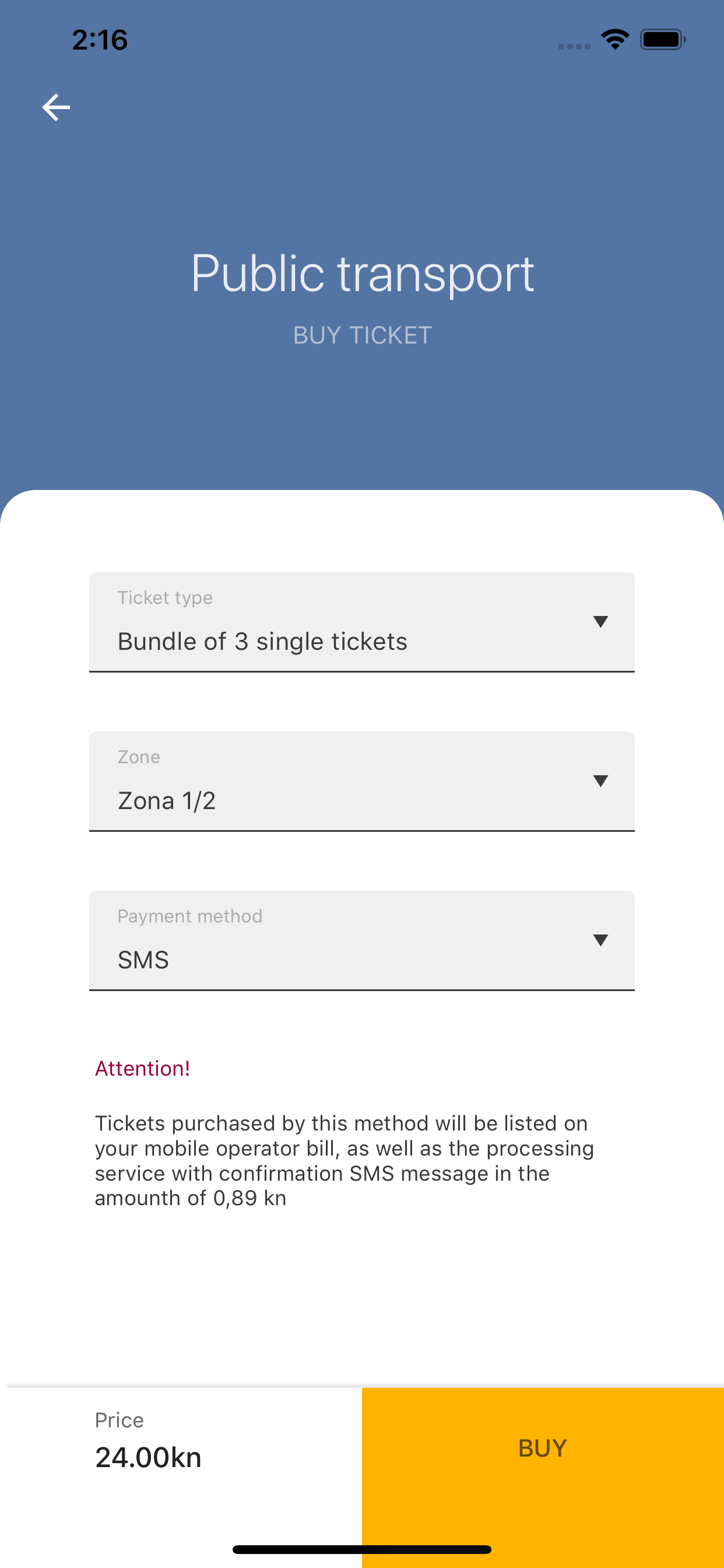Tap the Wi-Fi status icon

(x=614, y=40)
